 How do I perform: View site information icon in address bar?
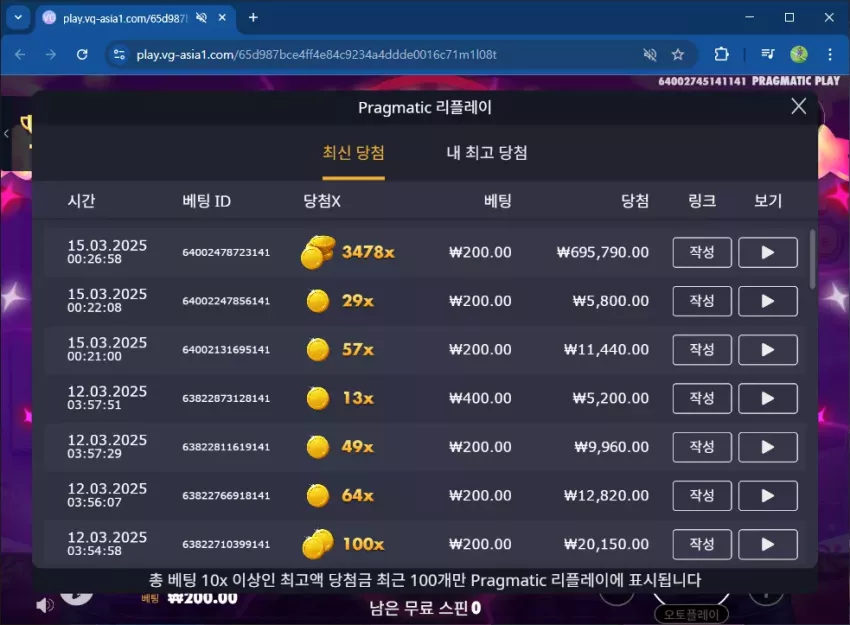119,54
